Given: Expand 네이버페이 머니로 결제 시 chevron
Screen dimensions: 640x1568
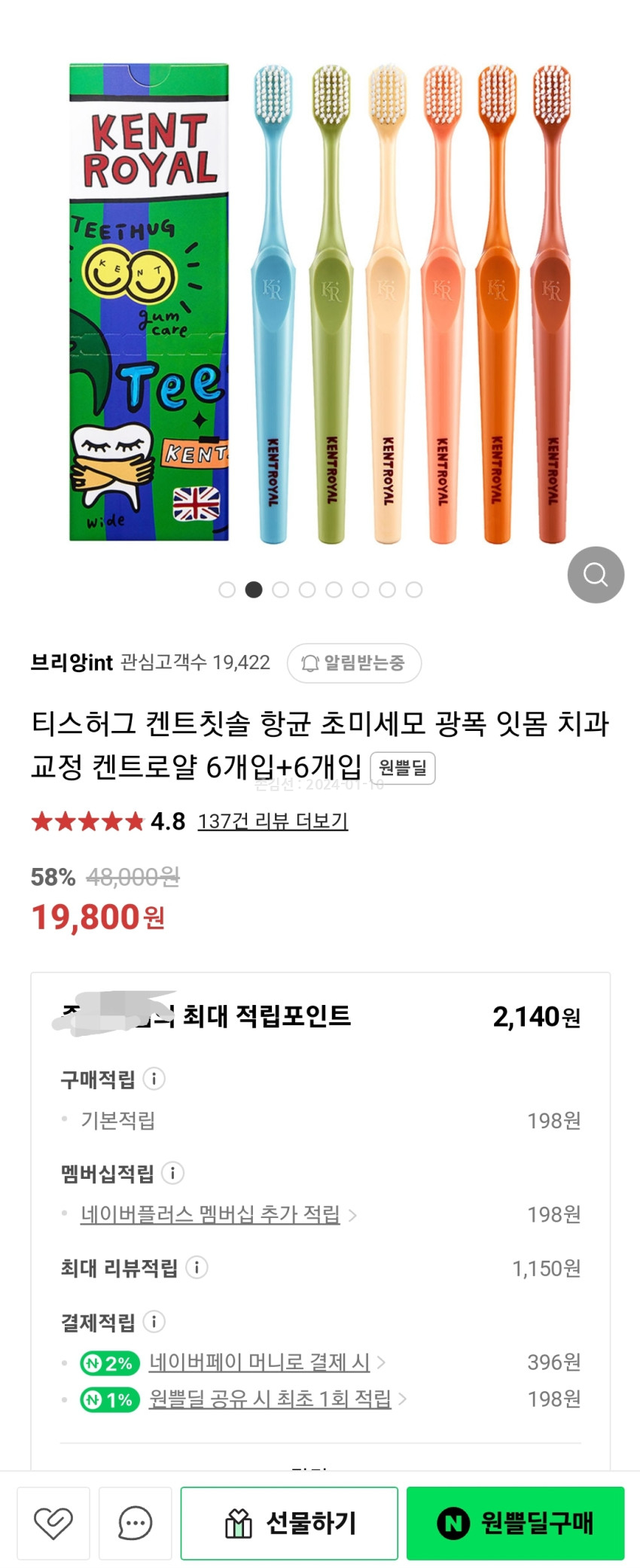Looking at the screenshot, I should point(381,1362).
